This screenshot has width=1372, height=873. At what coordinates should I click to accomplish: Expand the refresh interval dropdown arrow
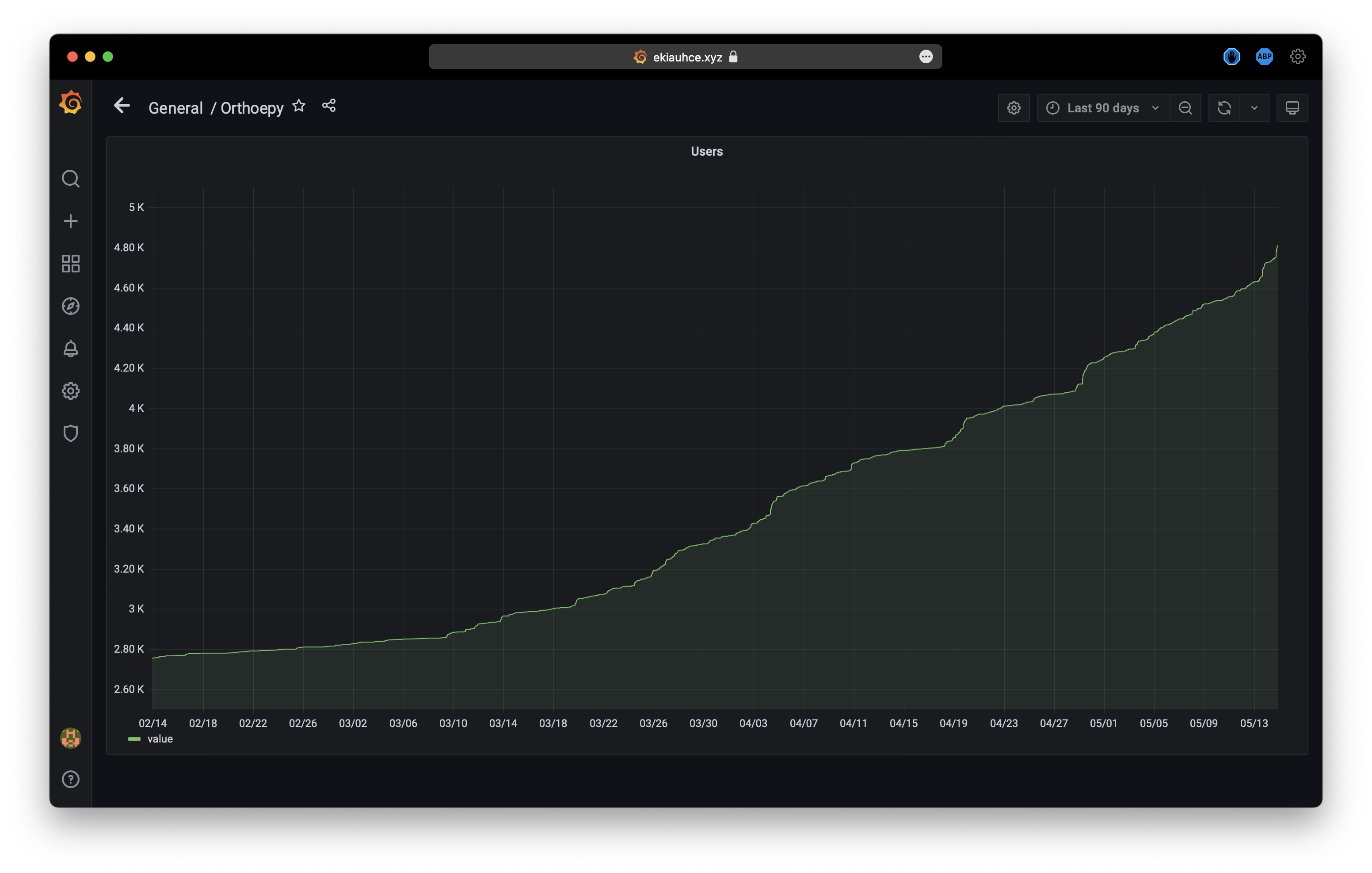(1254, 108)
